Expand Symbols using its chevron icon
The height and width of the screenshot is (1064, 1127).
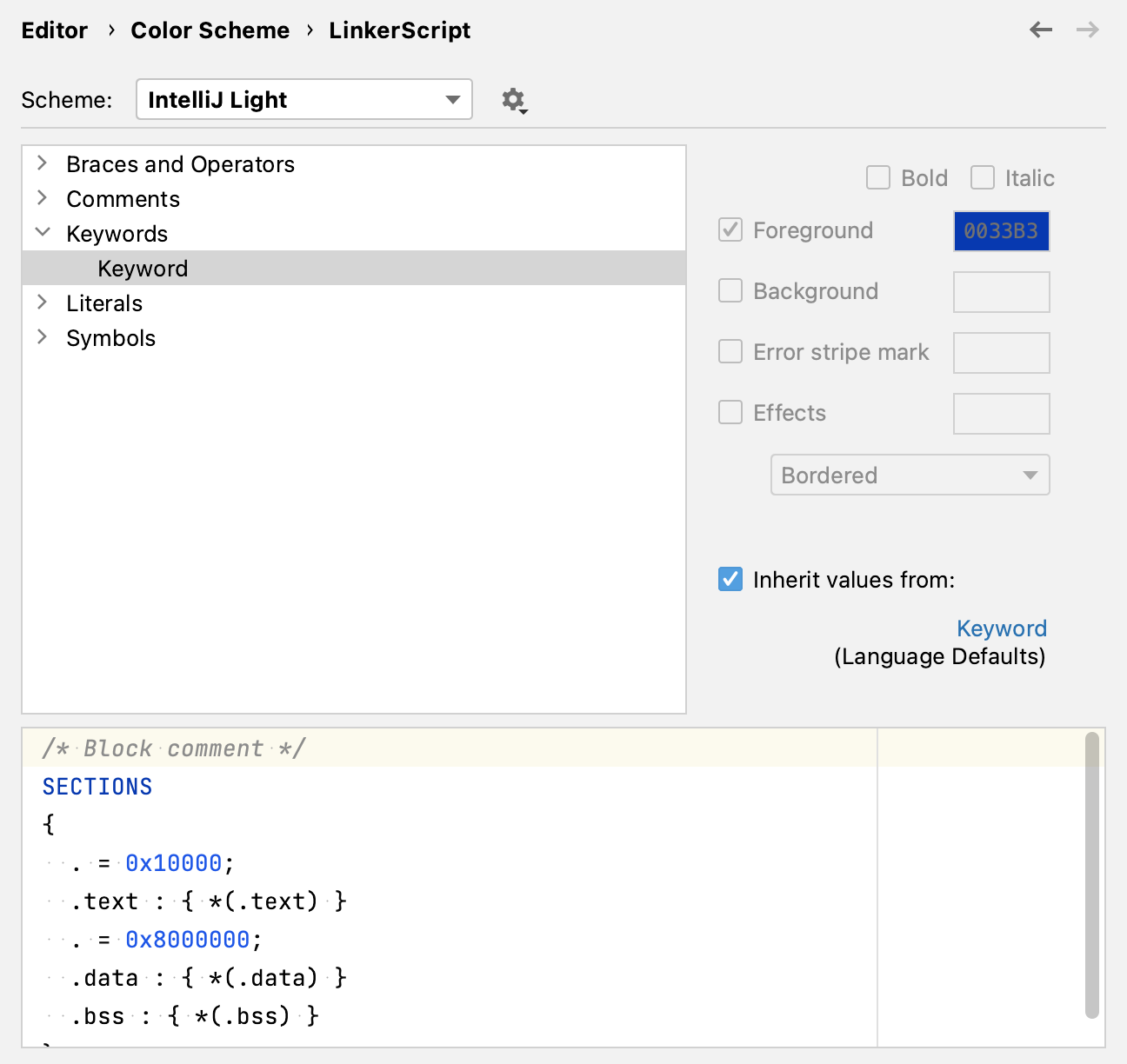tap(42, 337)
